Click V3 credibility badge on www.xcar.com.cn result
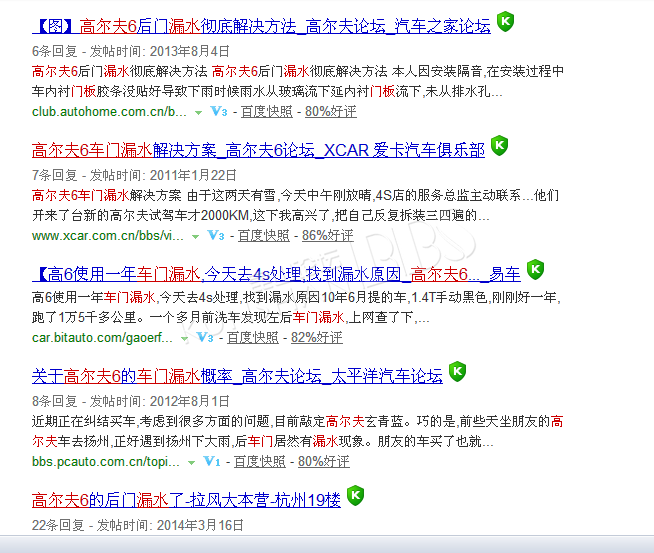The image size is (654, 553). [216, 235]
